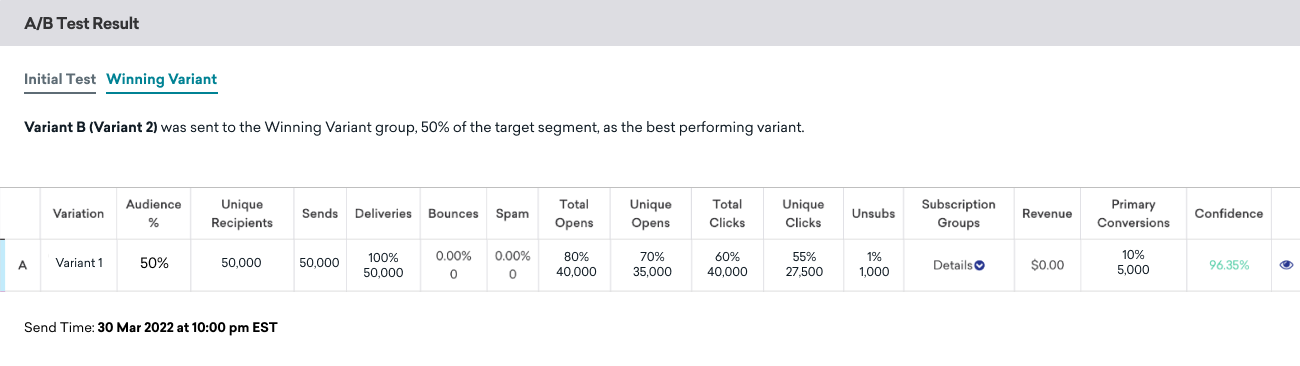1300x366 pixels.
Task: Expand the Subscription Groups Details dropdown
Action: (x=958, y=265)
